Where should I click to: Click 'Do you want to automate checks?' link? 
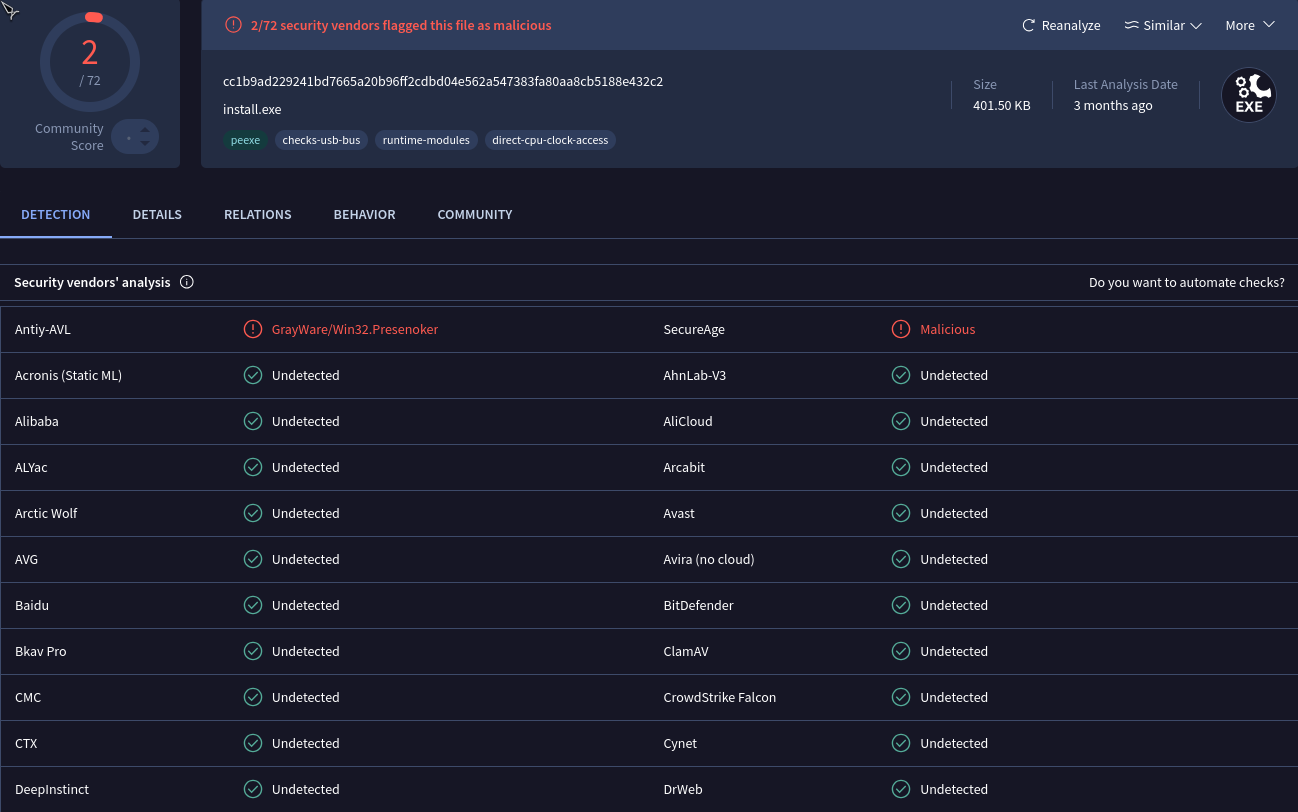(1187, 282)
